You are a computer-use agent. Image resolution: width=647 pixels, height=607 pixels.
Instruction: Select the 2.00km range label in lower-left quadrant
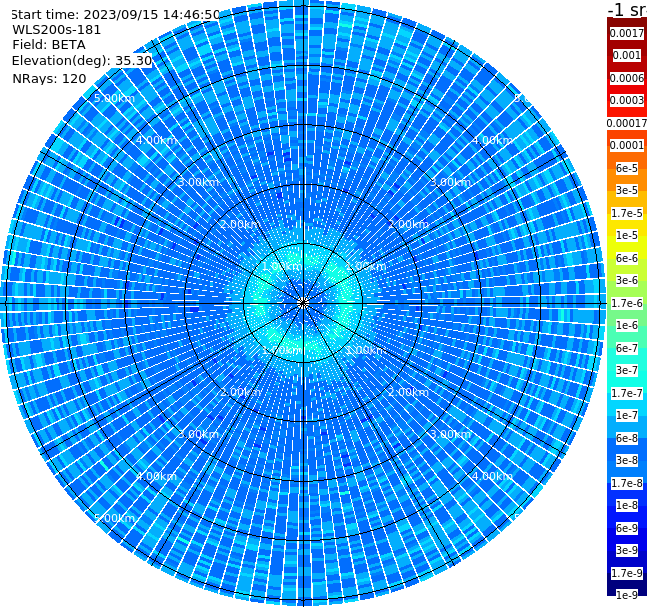(240, 392)
